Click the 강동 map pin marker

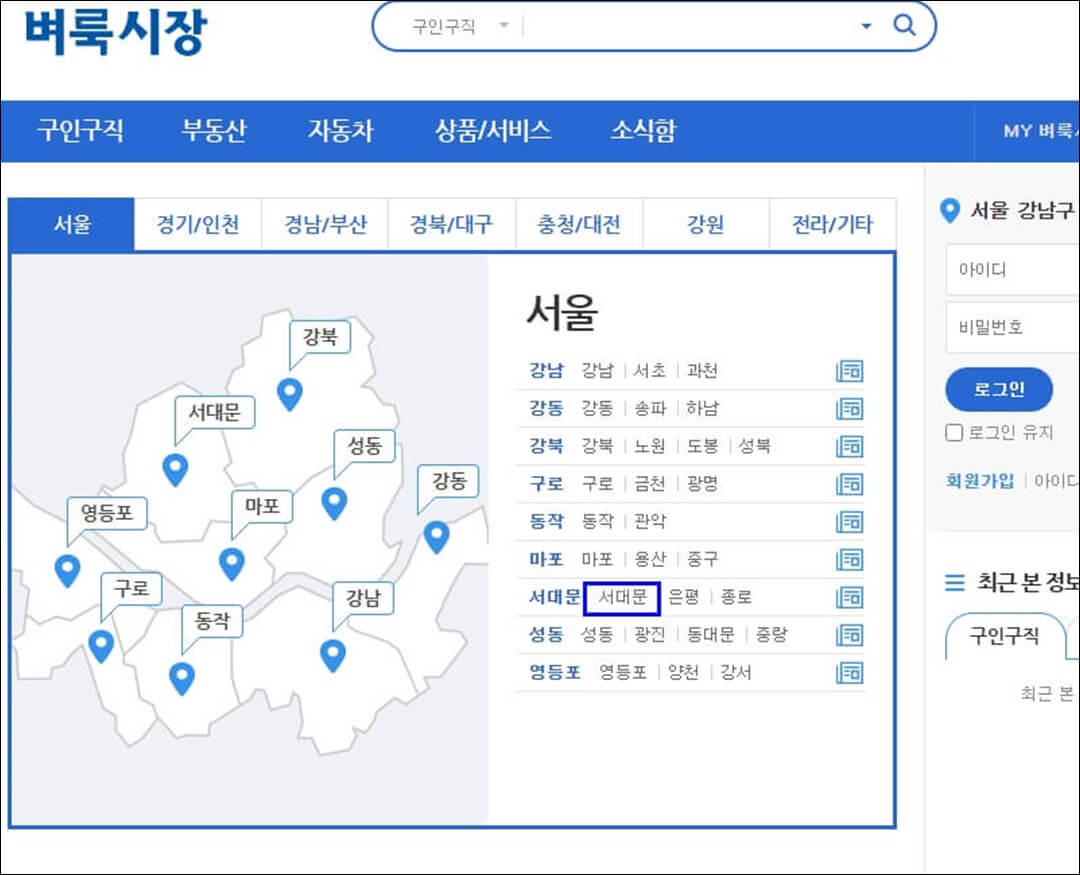(x=435, y=537)
